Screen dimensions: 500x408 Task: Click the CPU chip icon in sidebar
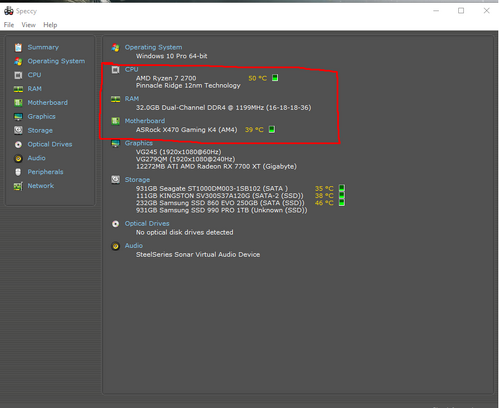tap(18, 75)
